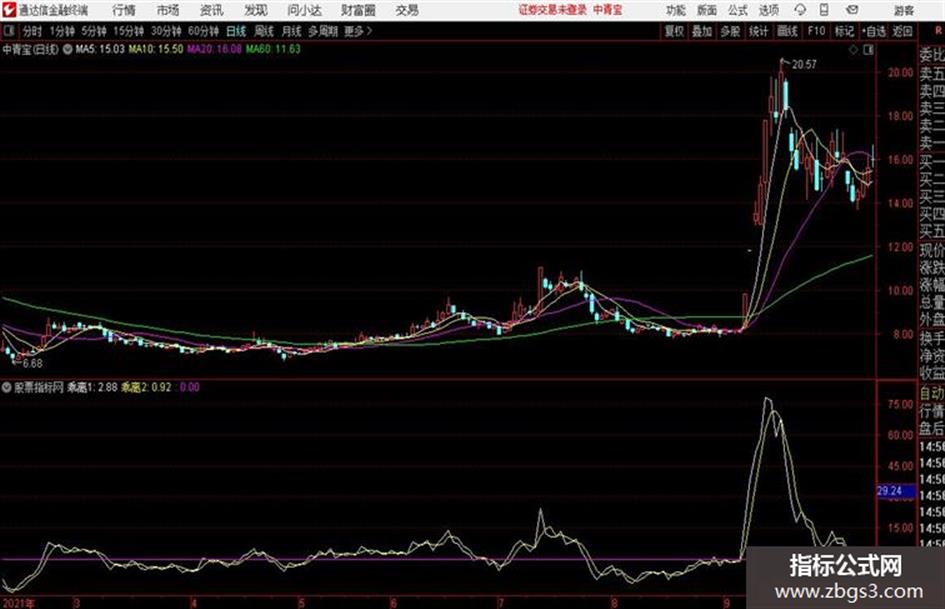Open the 行情 menu
The image size is (945, 609).
(124, 10)
